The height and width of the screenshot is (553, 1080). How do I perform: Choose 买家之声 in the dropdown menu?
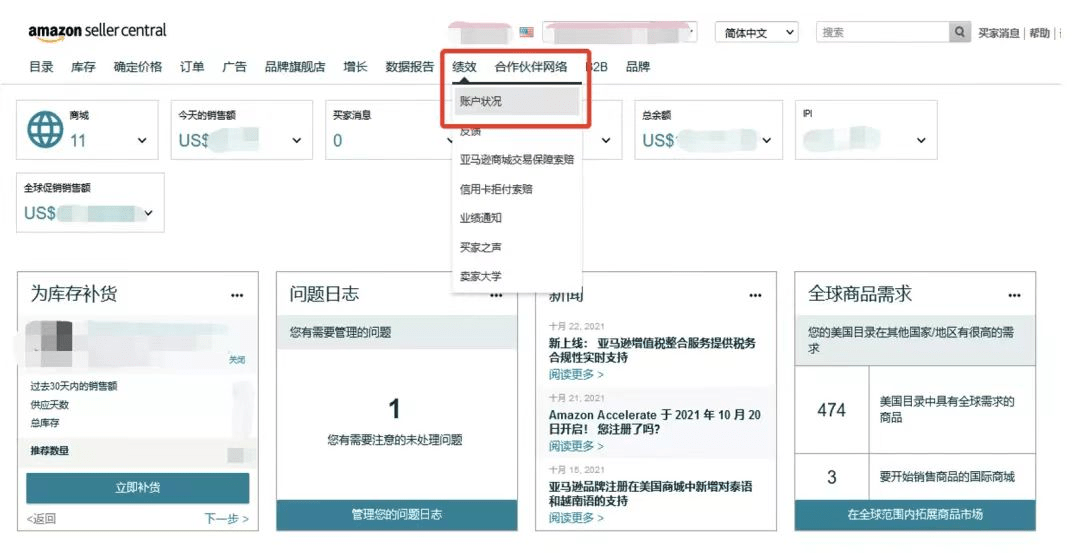[x=481, y=247]
